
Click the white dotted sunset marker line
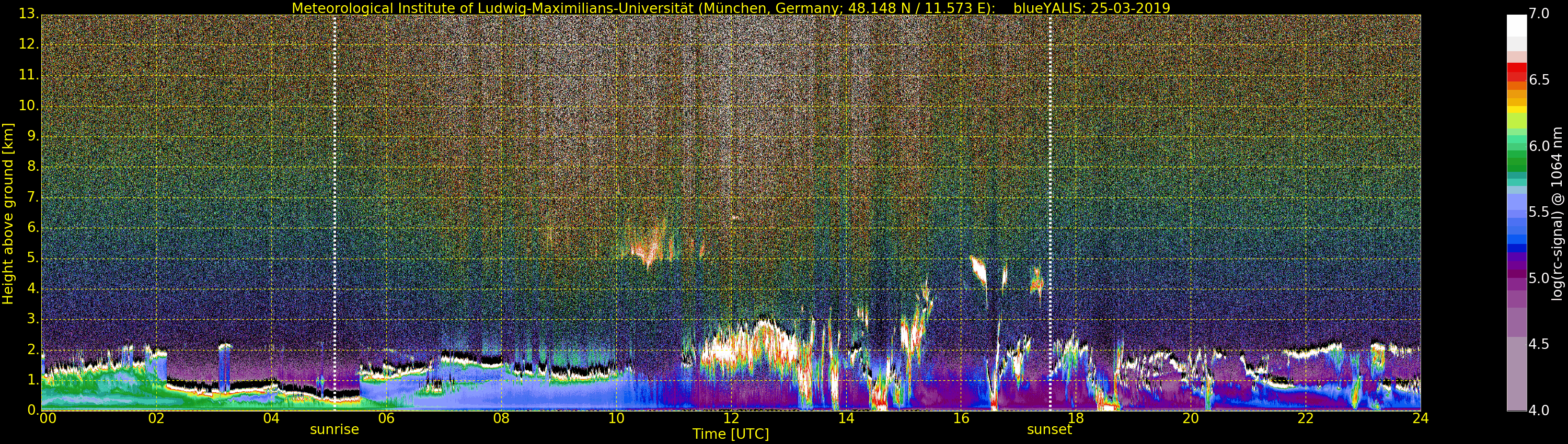1050,213
